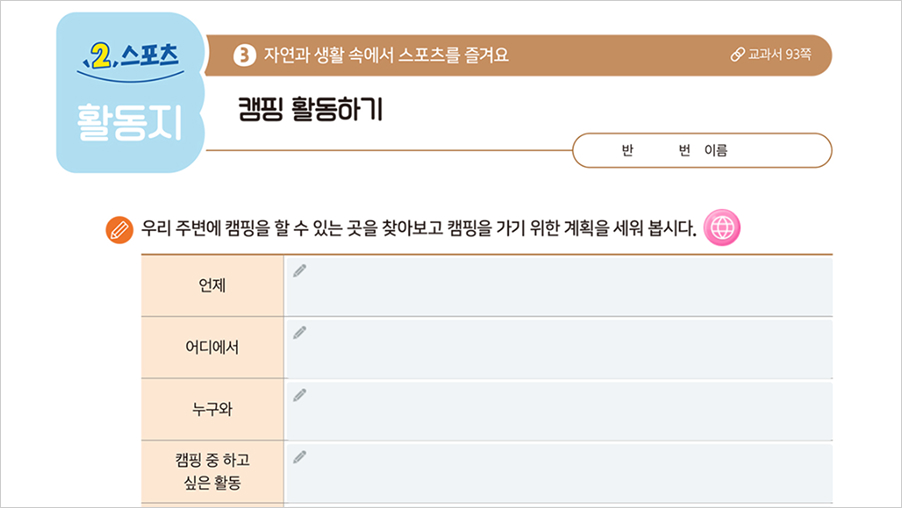Image resolution: width=902 pixels, height=508 pixels.
Task: Click the 캠핑 활동하기 title
Action: (x=310, y=109)
